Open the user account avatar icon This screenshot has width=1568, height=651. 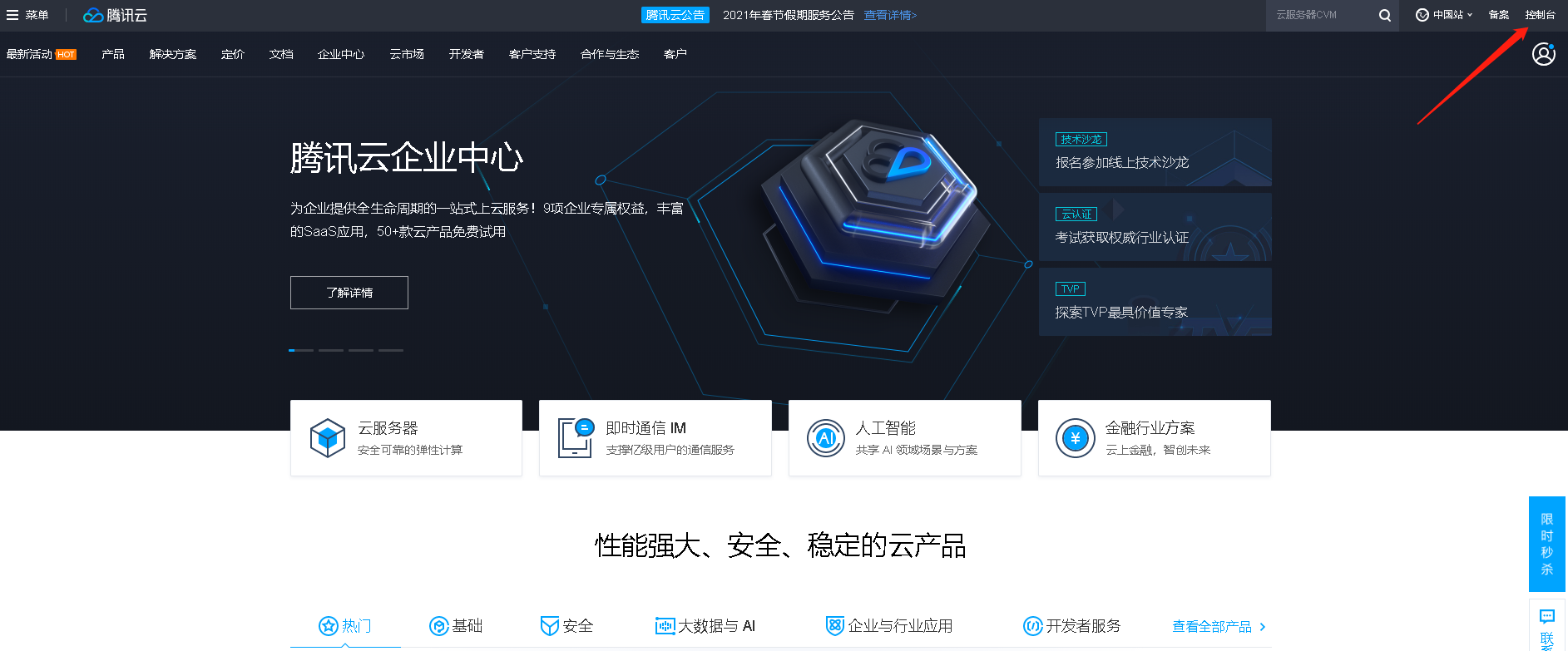coord(1544,54)
